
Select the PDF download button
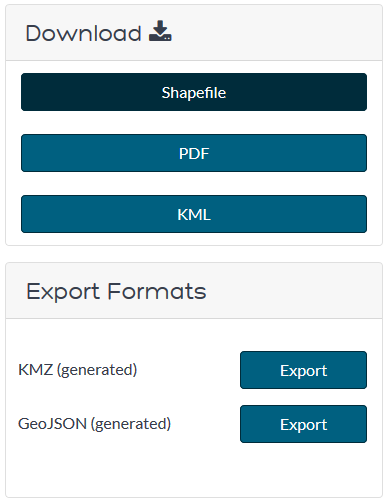point(194,153)
